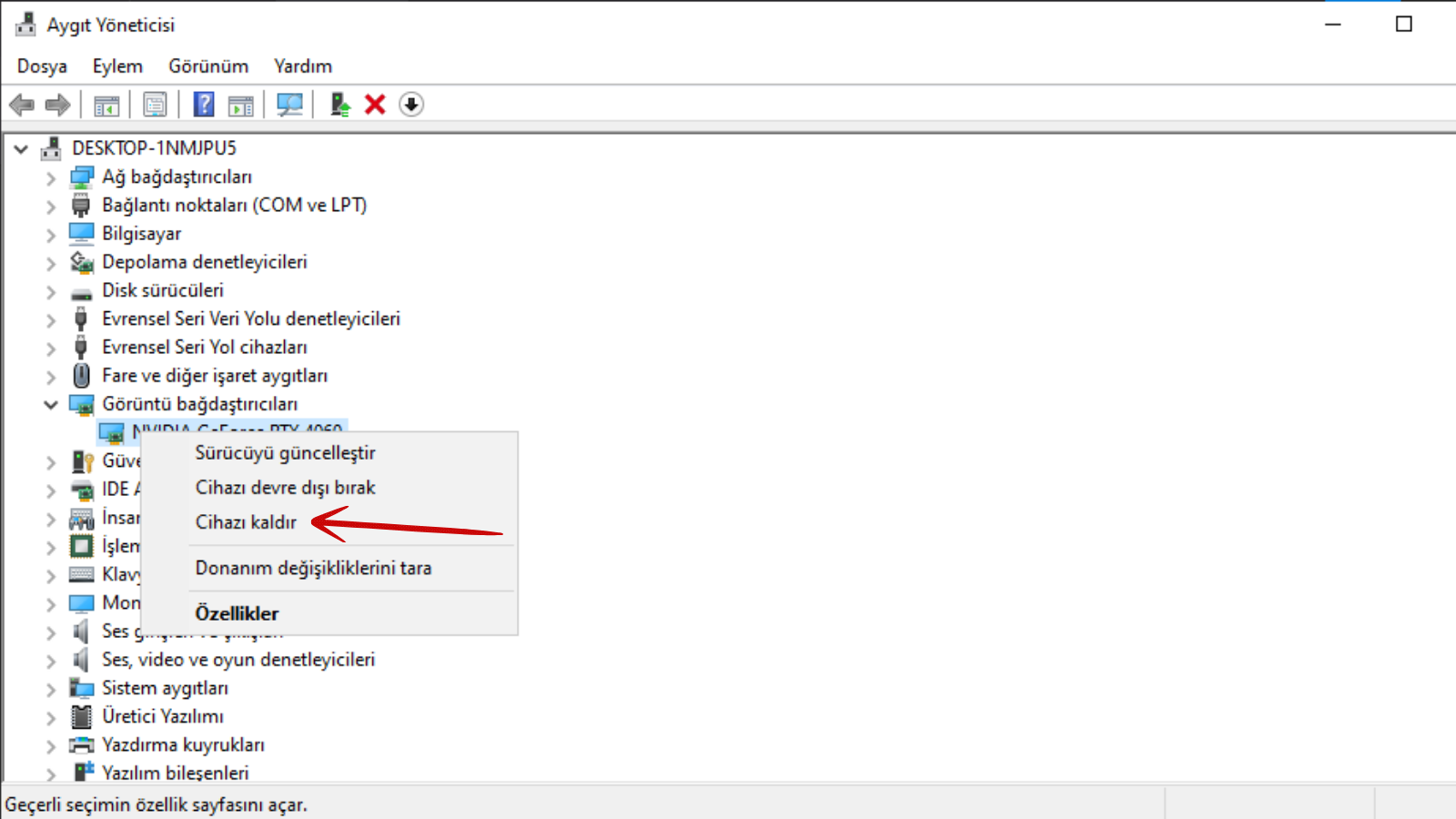
Task: Click the Forward arrow toolbar icon
Action: click(x=58, y=105)
